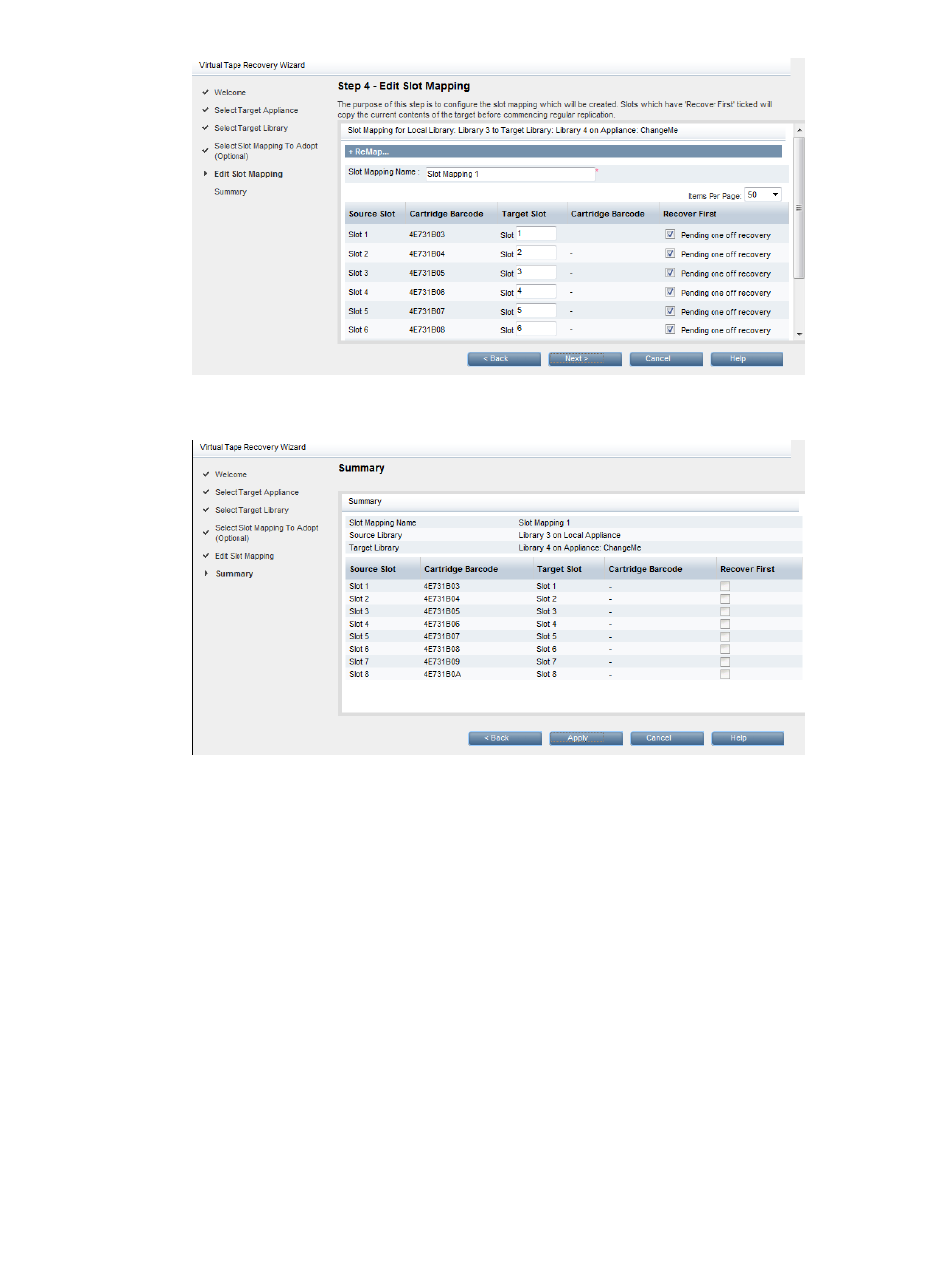
Task: Click barcode 4E731B03 in Step 4 table
Action: pos(427,235)
